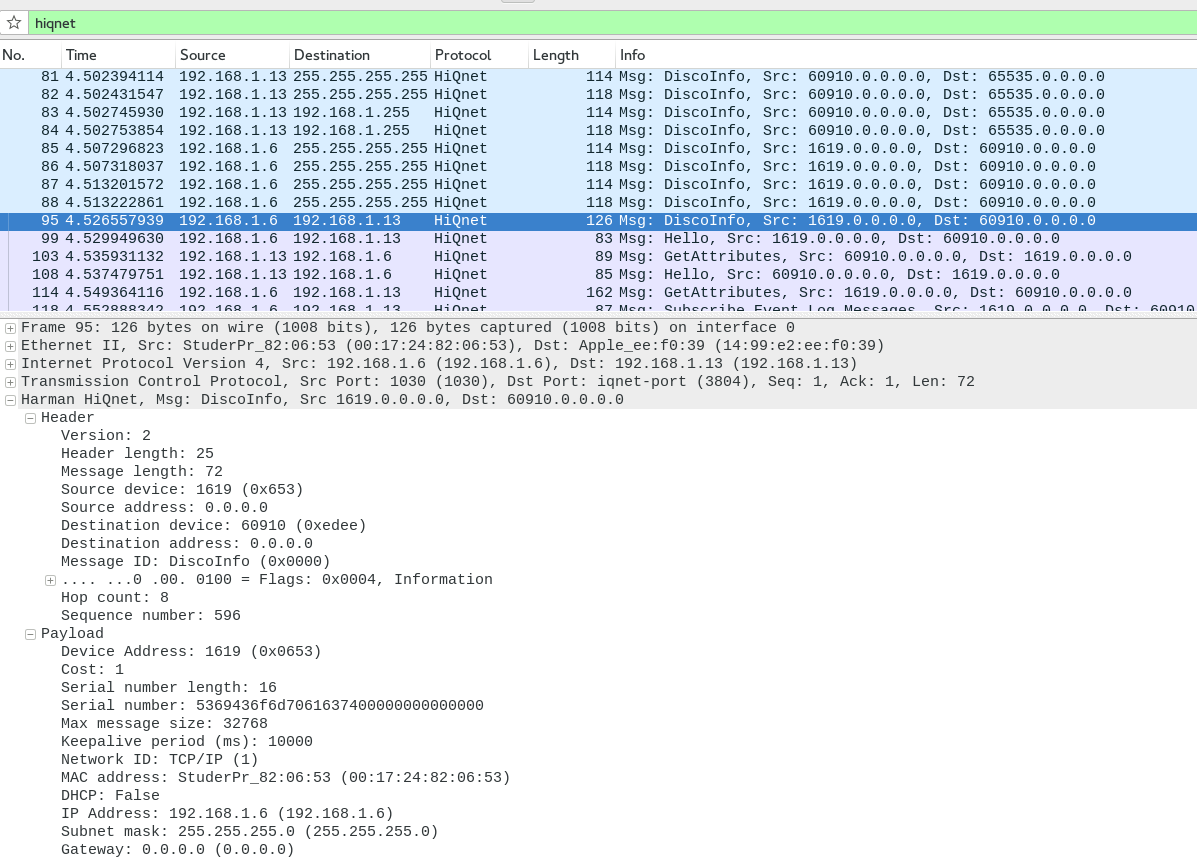Select packet 85 row
The height and width of the screenshot is (857, 1197).
[598, 149]
